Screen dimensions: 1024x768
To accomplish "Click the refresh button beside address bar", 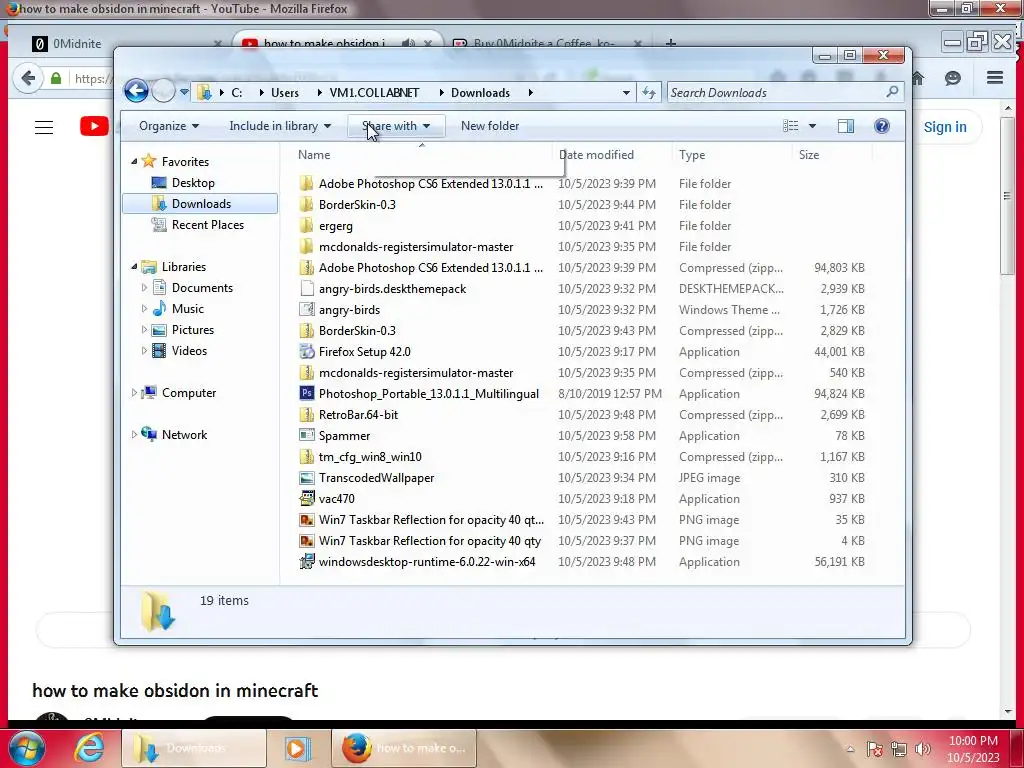I will pos(648,92).
